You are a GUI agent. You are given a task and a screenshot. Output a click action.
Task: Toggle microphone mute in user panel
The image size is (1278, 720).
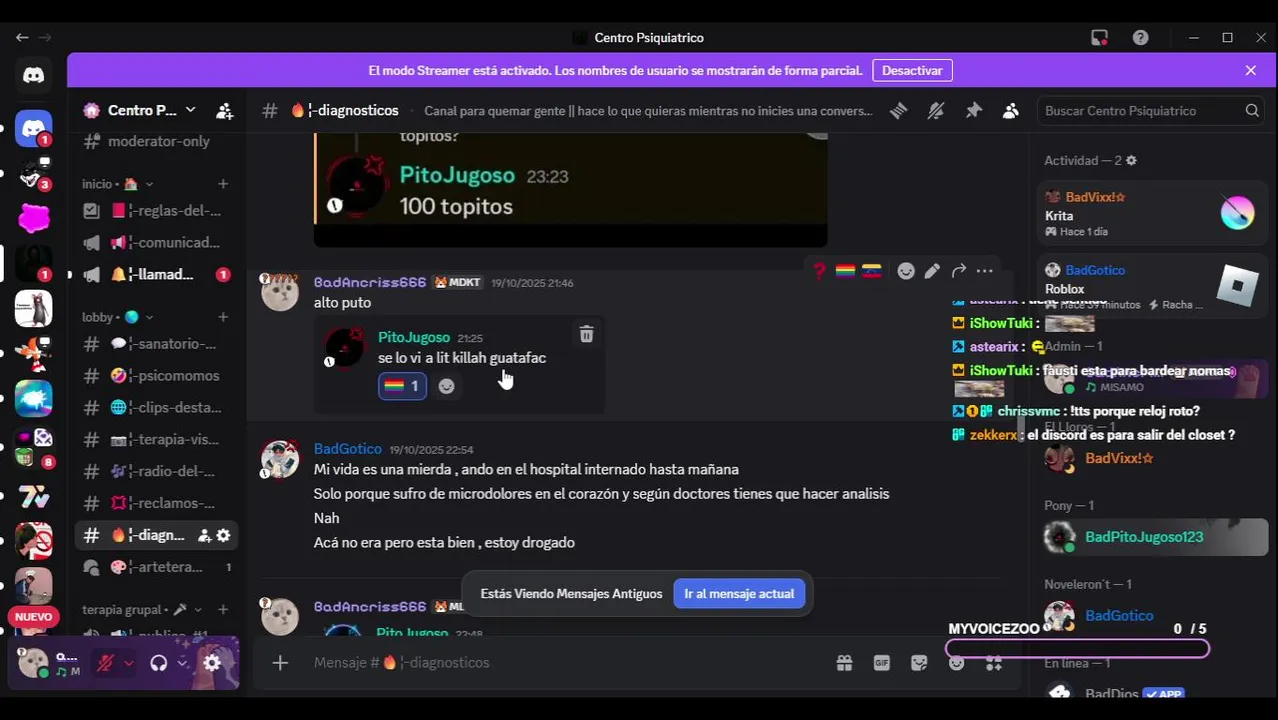(105, 662)
